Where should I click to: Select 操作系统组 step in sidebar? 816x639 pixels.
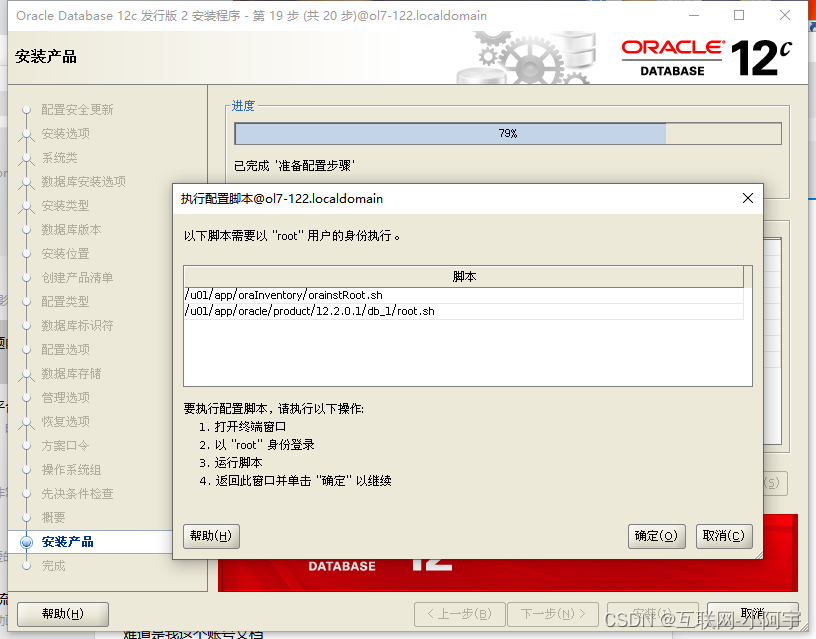click(71, 470)
